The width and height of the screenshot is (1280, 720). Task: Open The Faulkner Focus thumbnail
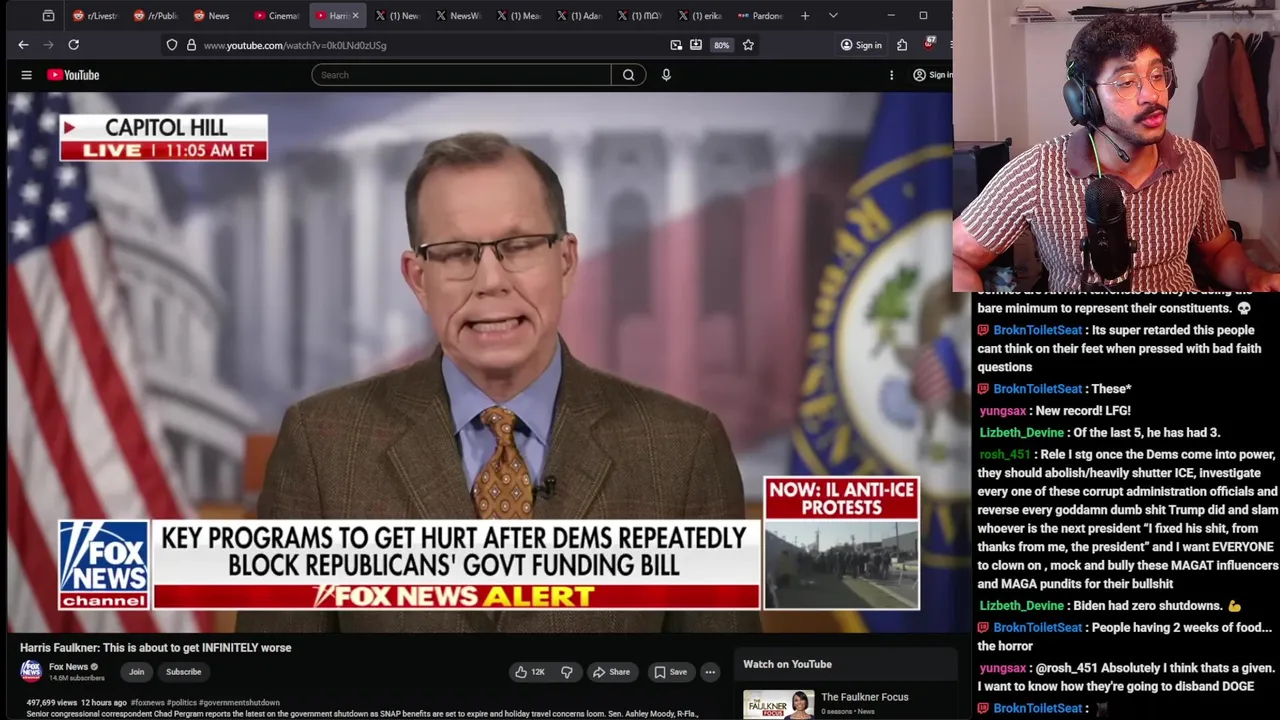(778, 704)
